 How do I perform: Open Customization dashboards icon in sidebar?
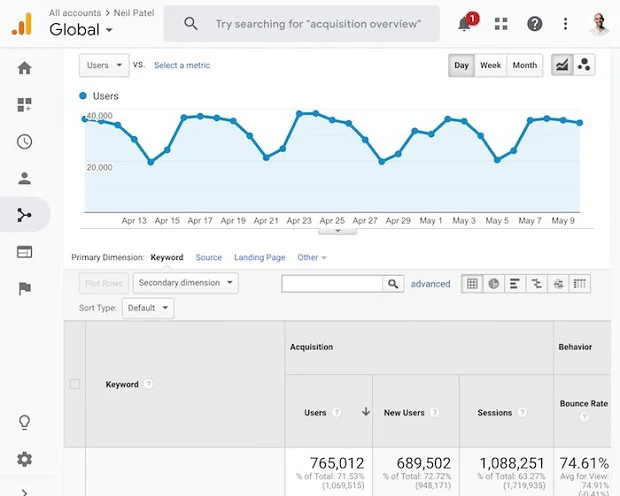pyautogui.click(x=24, y=105)
